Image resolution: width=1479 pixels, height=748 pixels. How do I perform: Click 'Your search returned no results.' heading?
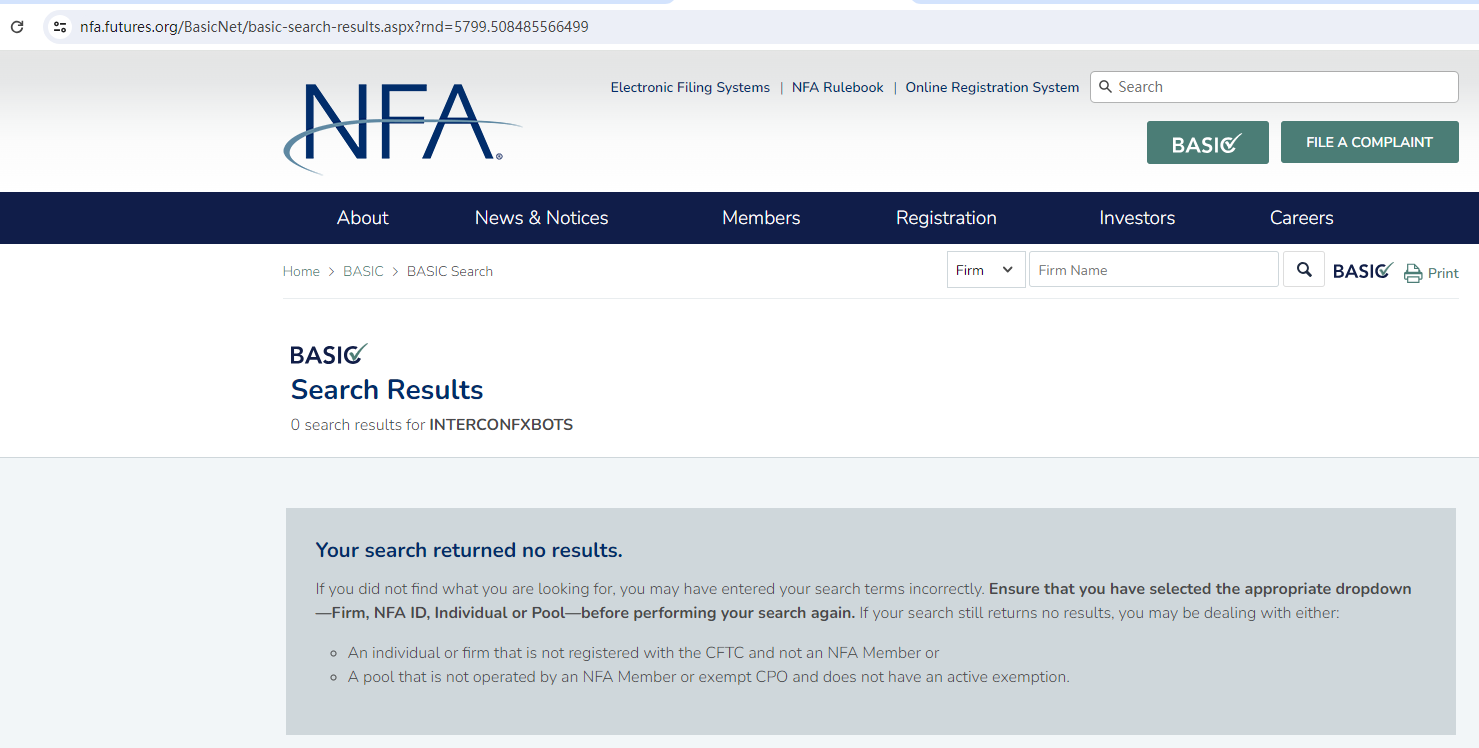469,550
